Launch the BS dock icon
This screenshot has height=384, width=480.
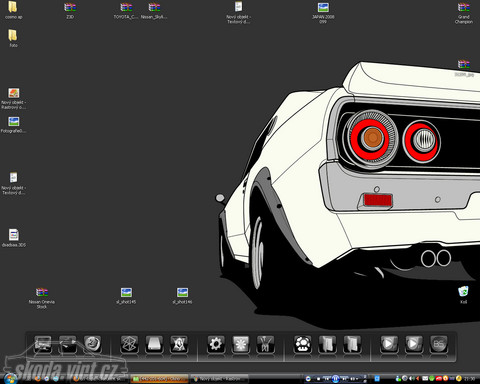(x=438, y=344)
